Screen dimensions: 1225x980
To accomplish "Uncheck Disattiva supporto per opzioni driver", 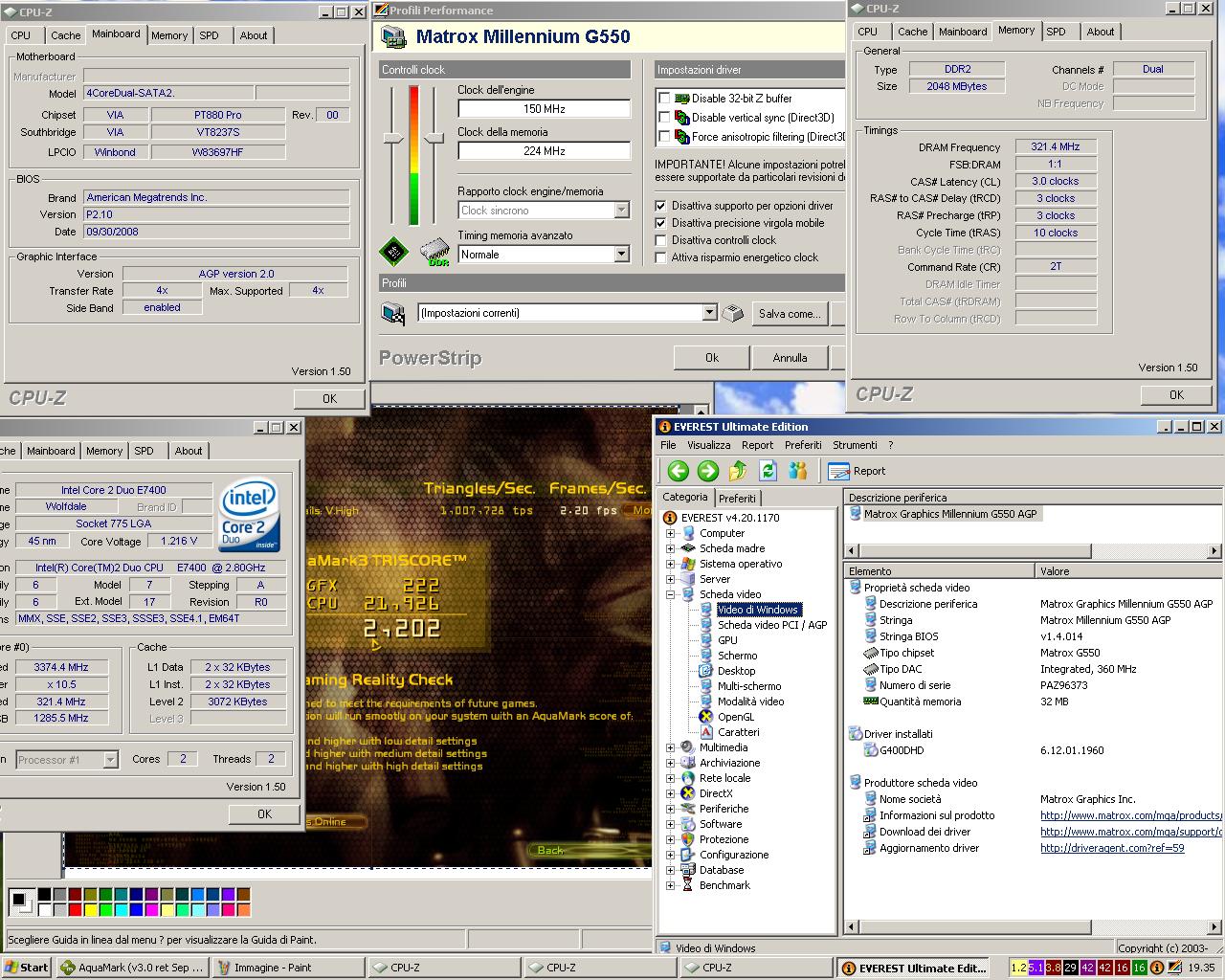I will pyautogui.click(x=660, y=206).
